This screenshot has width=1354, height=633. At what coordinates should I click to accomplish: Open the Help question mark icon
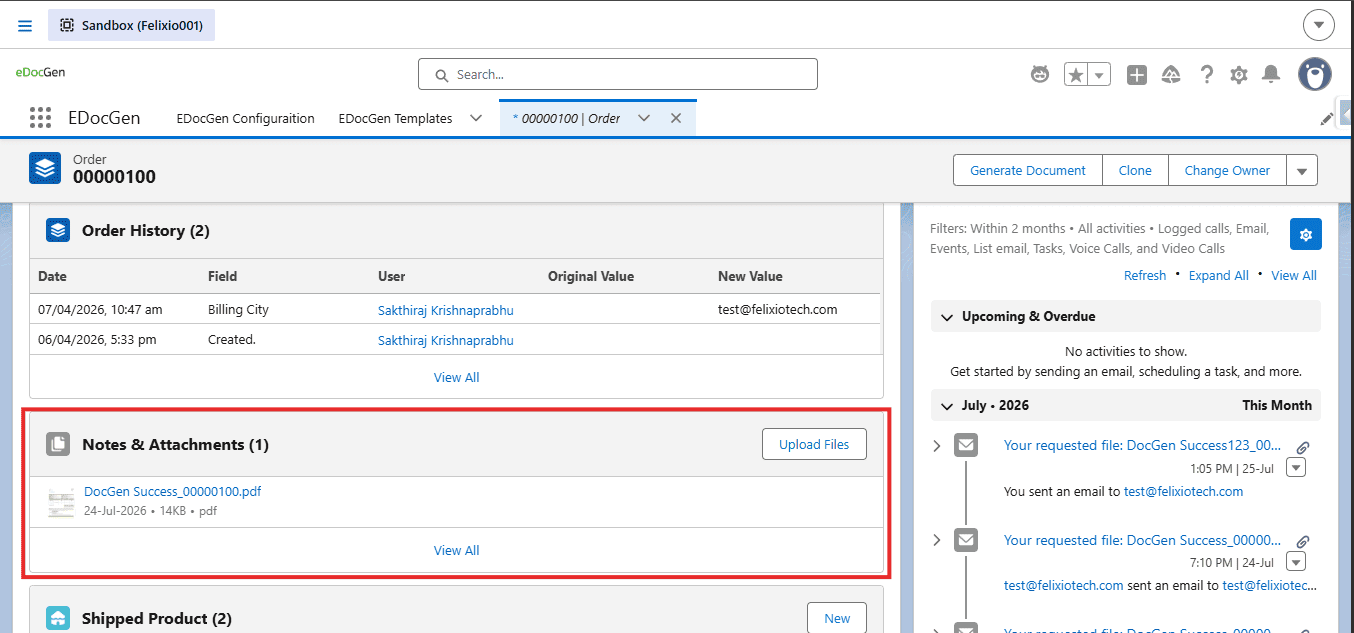click(x=1207, y=75)
